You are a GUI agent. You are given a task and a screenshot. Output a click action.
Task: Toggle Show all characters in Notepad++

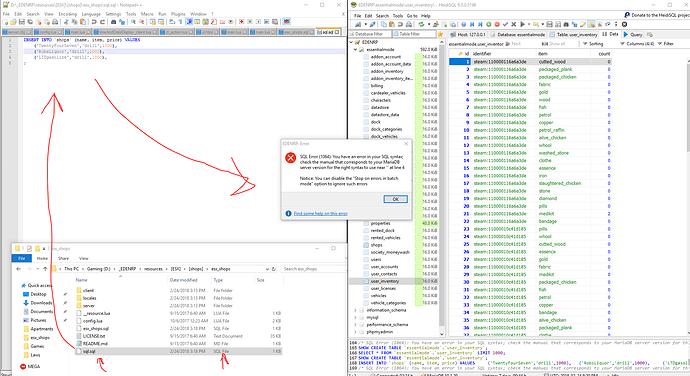pyautogui.click(x=180, y=22)
